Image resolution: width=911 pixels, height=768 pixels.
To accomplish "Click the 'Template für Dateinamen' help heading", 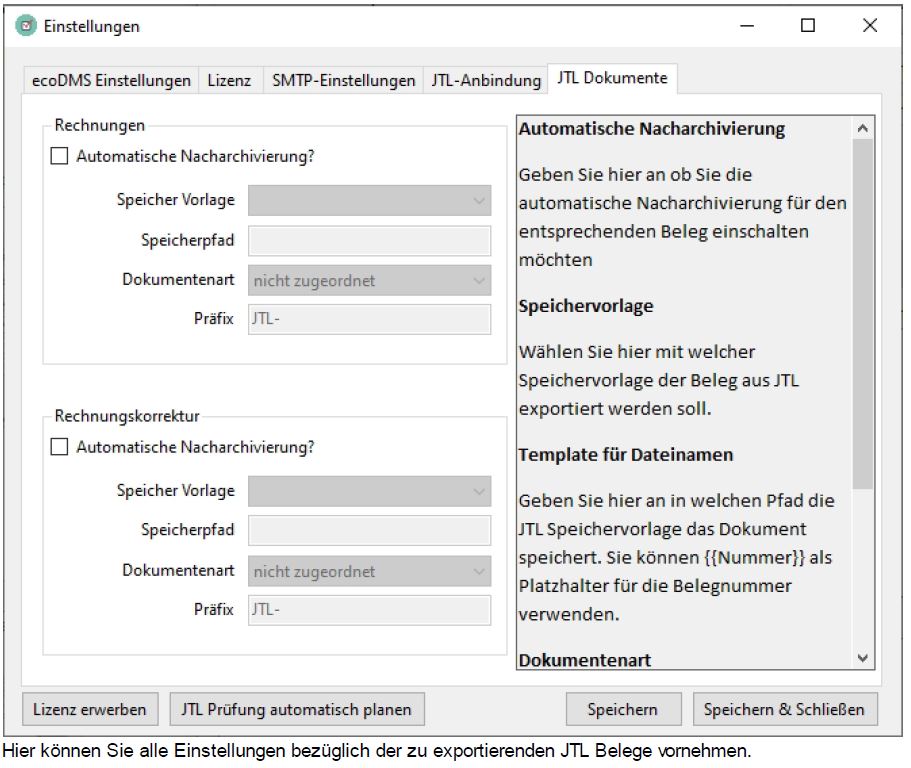I will (626, 454).
